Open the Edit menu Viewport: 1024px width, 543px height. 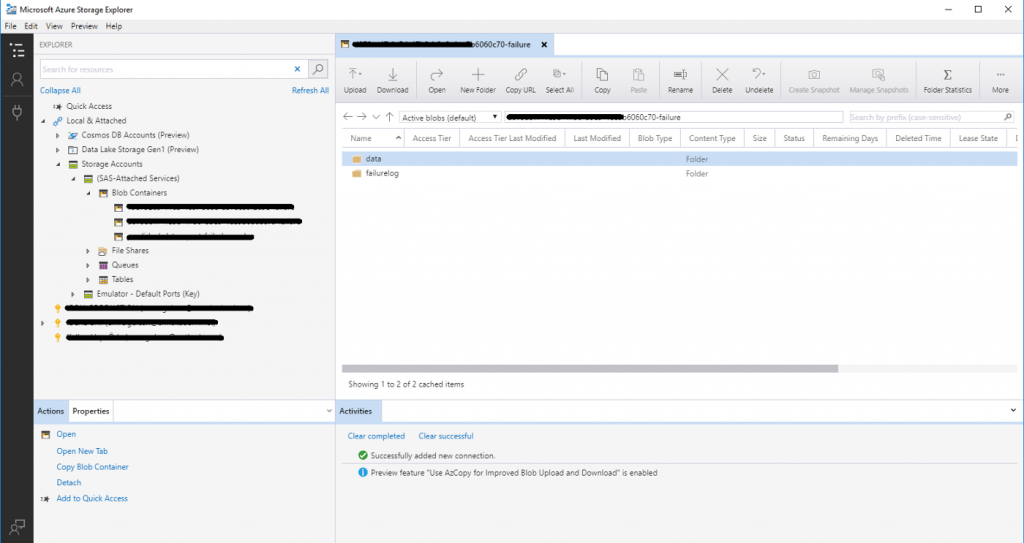click(x=31, y=26)
